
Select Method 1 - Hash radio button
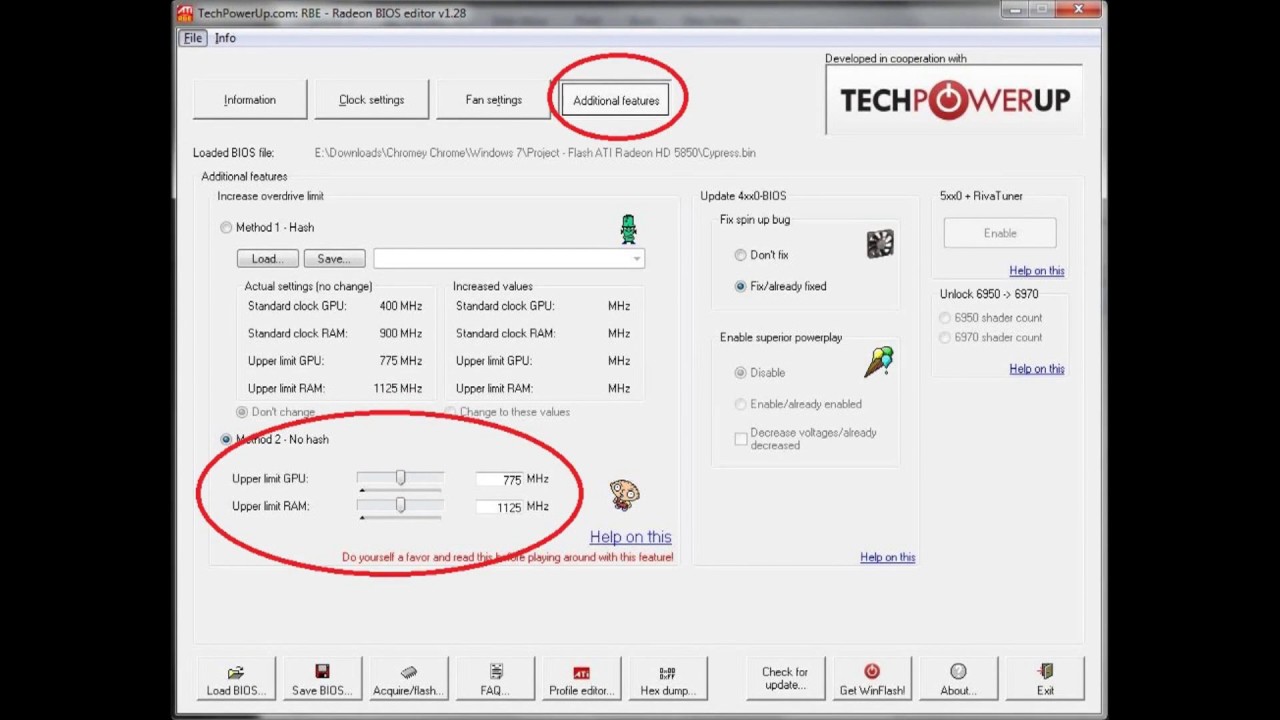click(226, 228)
